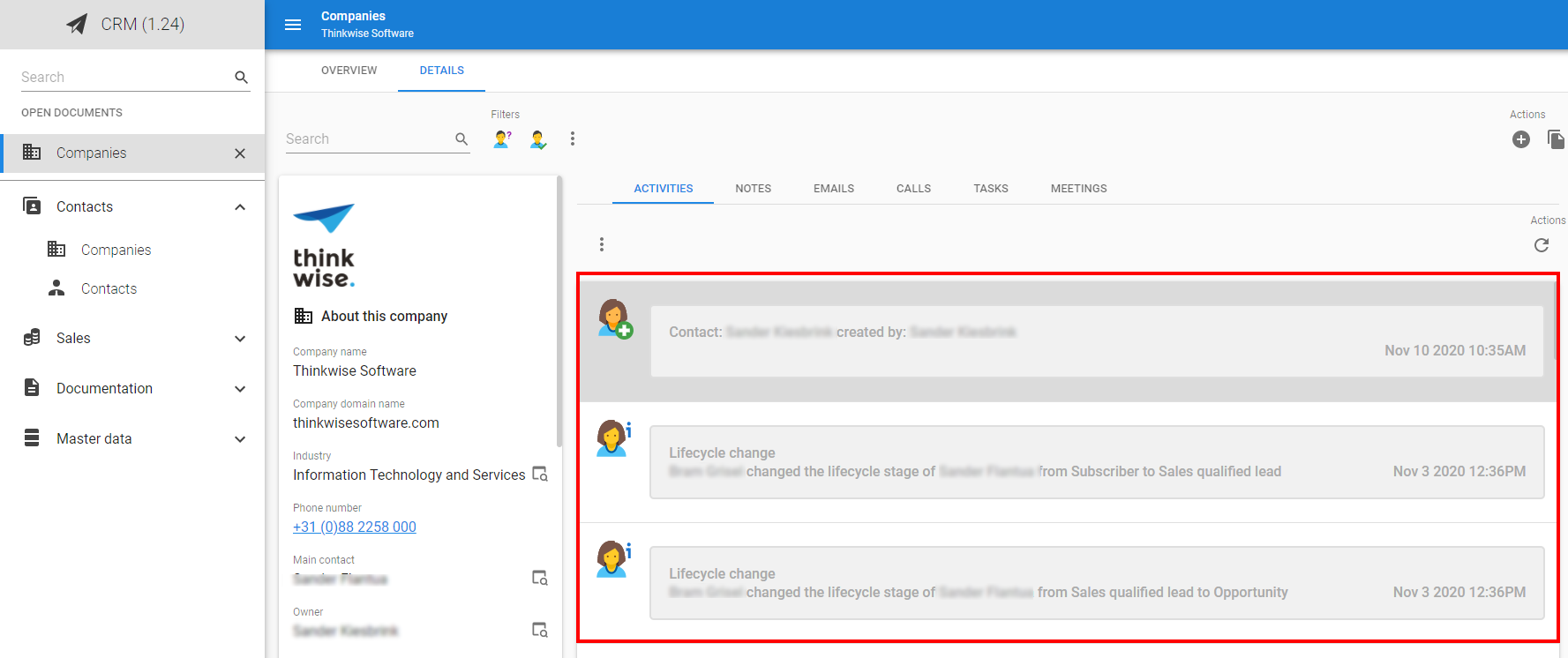Open the hamburger menu in the header

293,25
